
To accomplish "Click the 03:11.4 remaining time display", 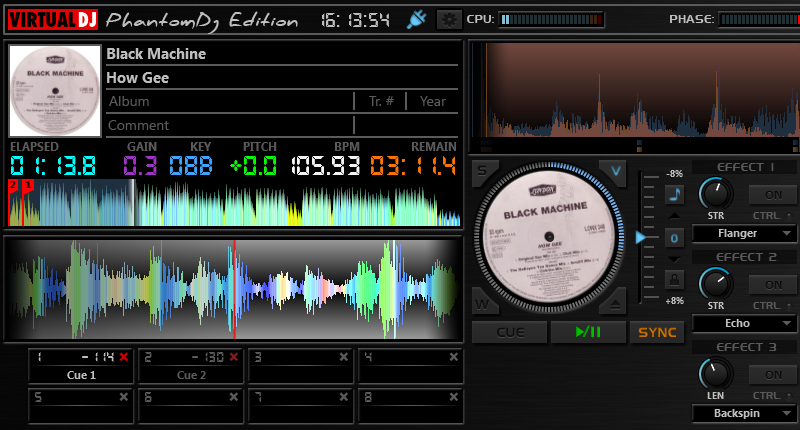I will (413, 166).
